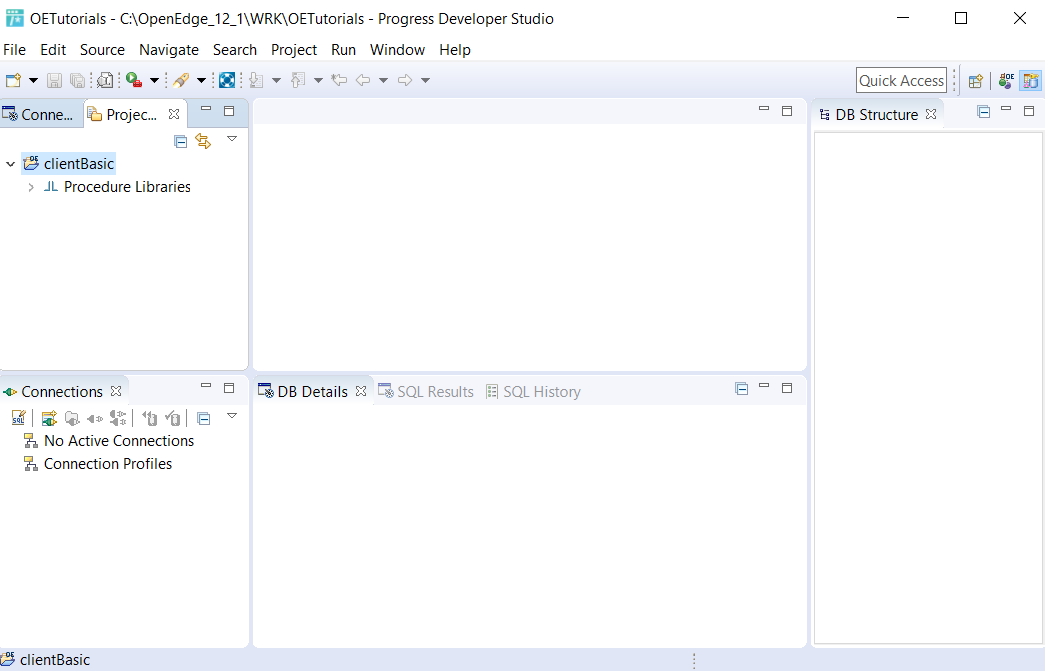Switch to the SQL History tab
The height and width of the screenshot is (671, 1045).
(x=533, y=392)
